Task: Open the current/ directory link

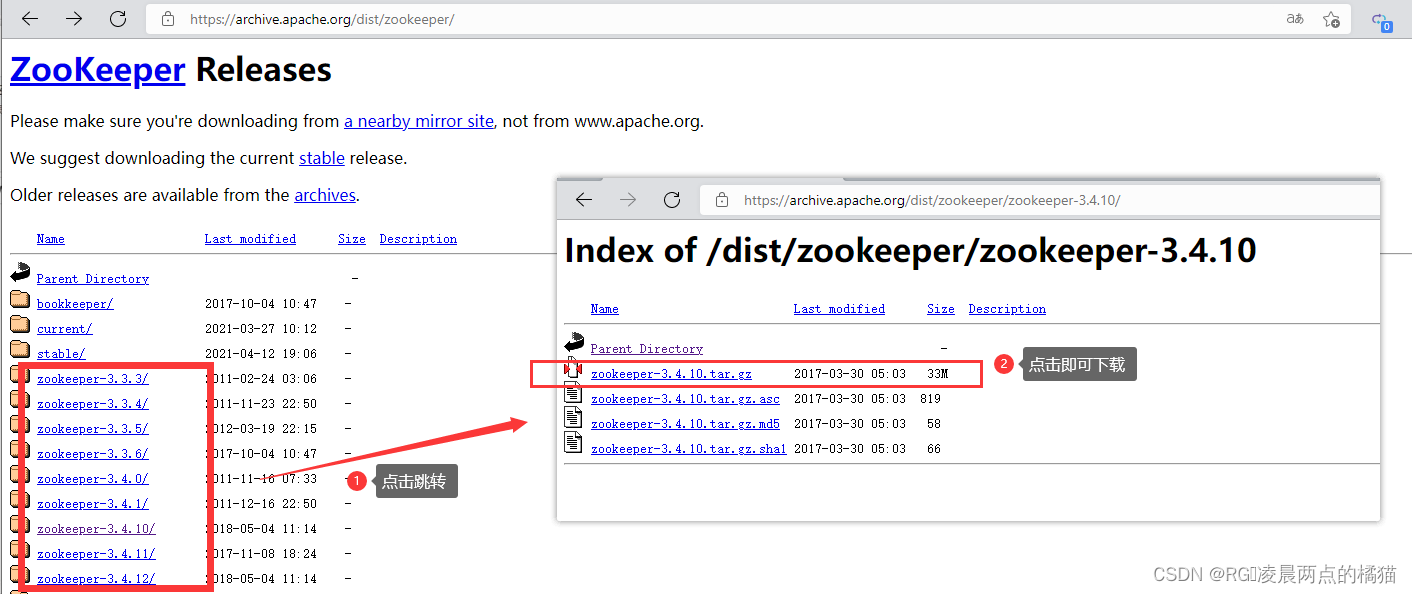Action: point(65,329)
